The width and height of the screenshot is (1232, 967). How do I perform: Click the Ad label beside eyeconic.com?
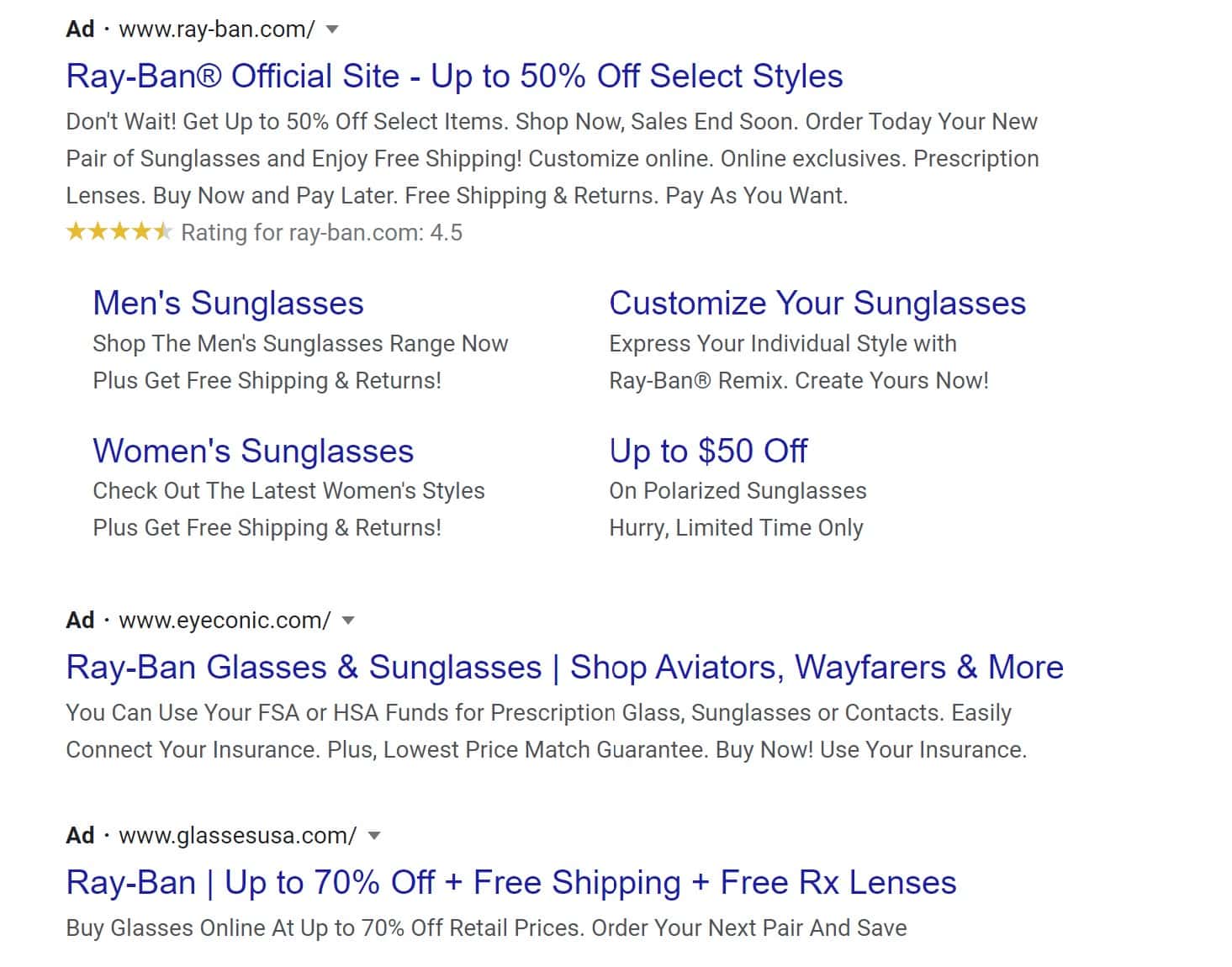click(x=80, y=621)
